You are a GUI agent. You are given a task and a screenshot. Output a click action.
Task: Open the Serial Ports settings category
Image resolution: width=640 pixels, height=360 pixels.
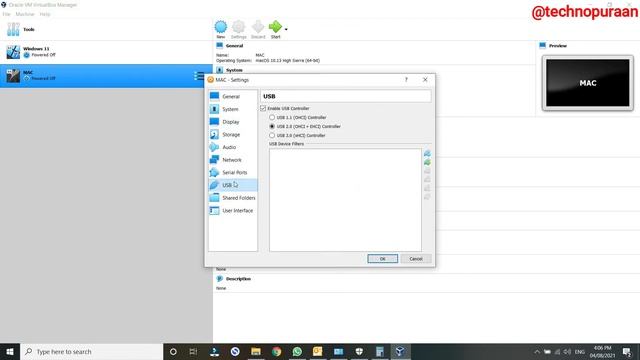click(x=233, y=172)
